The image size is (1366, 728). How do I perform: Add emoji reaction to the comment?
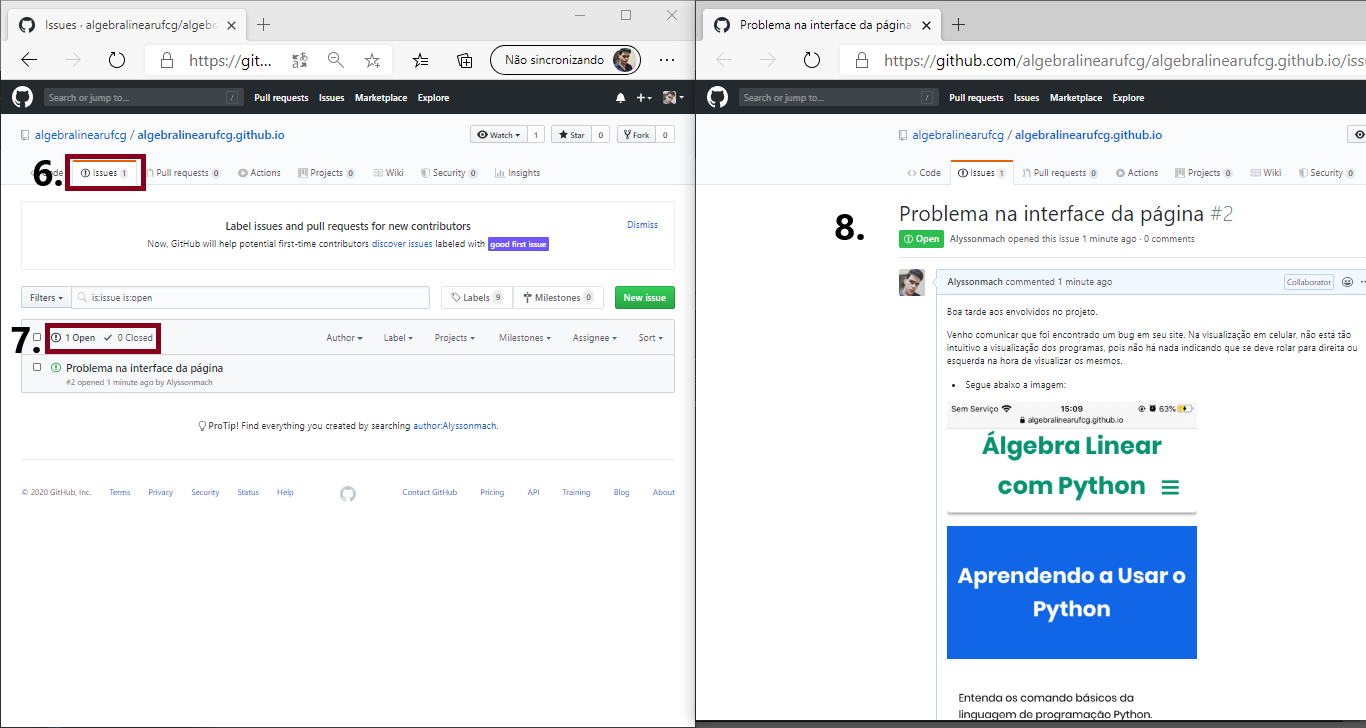coord(1347,282)
